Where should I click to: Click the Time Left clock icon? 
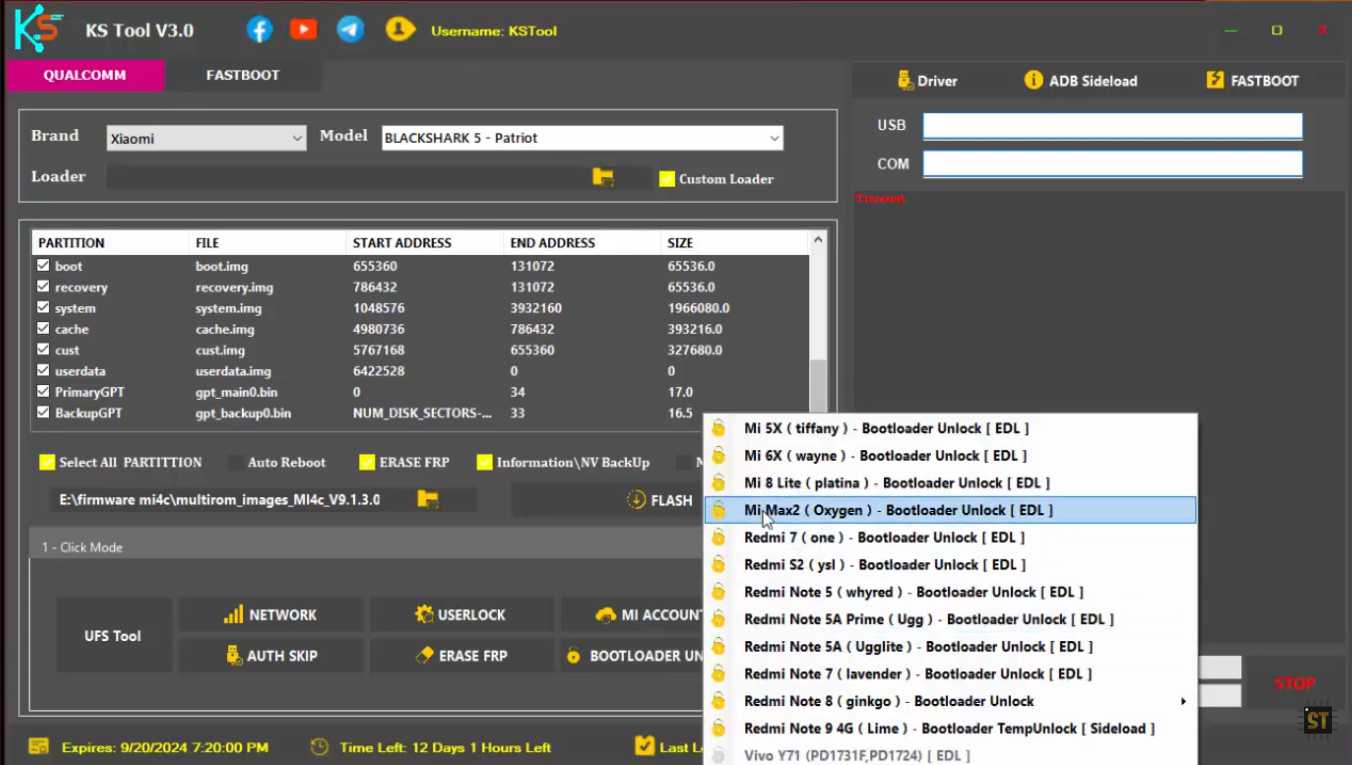(x=319, y=747)
